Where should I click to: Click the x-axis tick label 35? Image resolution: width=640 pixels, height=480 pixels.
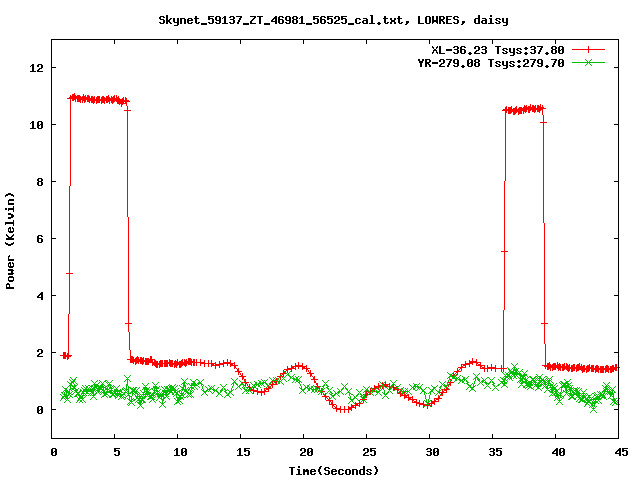tap(495, 452)
